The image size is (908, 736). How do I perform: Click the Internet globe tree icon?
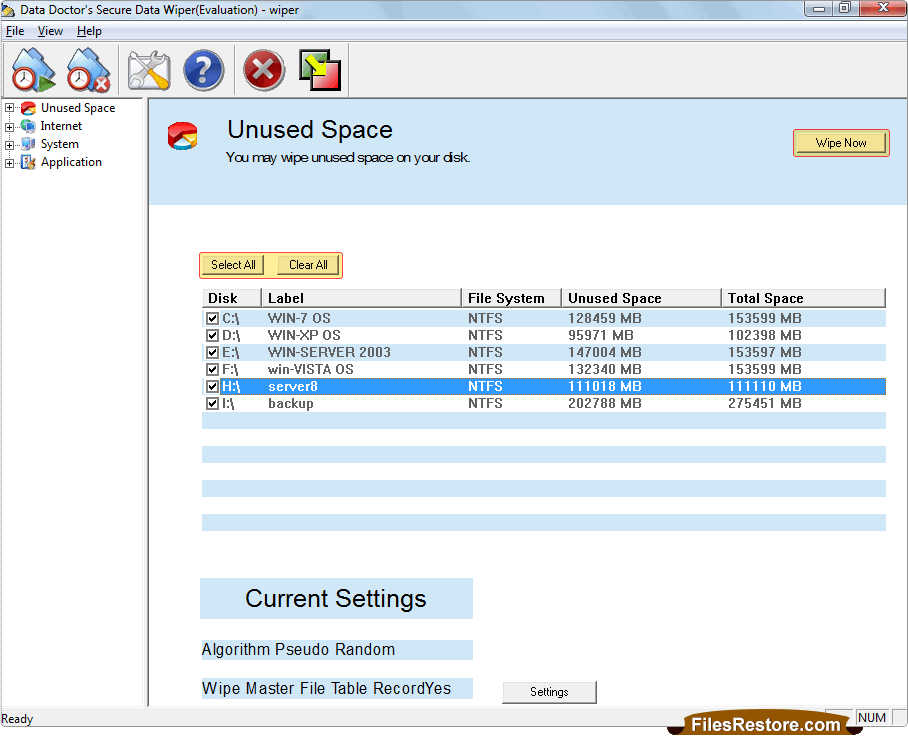coord(28,126)
